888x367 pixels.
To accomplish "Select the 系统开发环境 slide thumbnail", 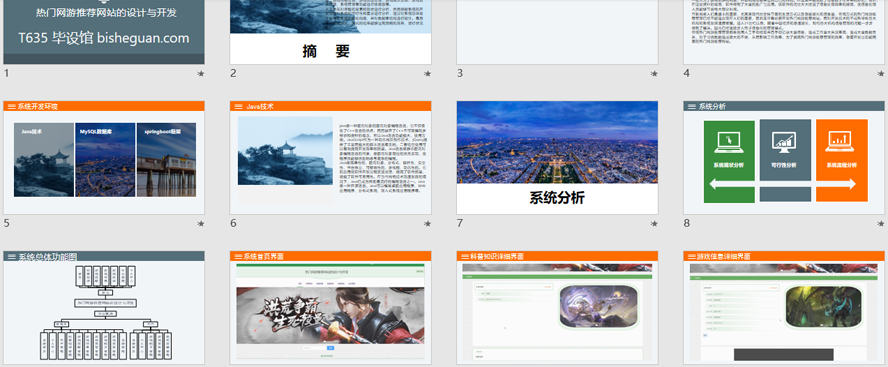I will (104, 157).
